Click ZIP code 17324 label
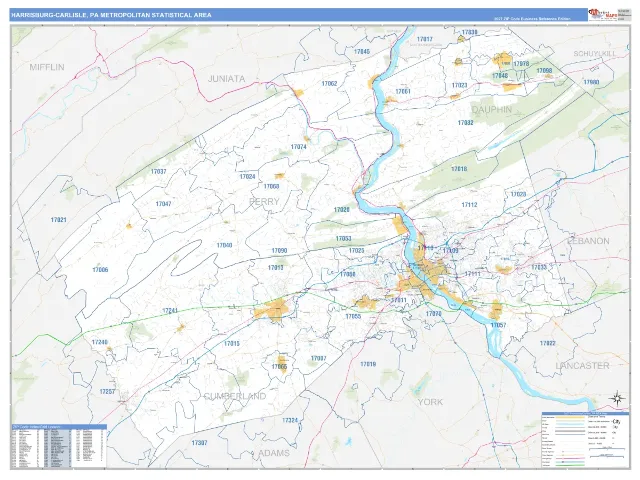640x480 pixels. coord(290,420)
